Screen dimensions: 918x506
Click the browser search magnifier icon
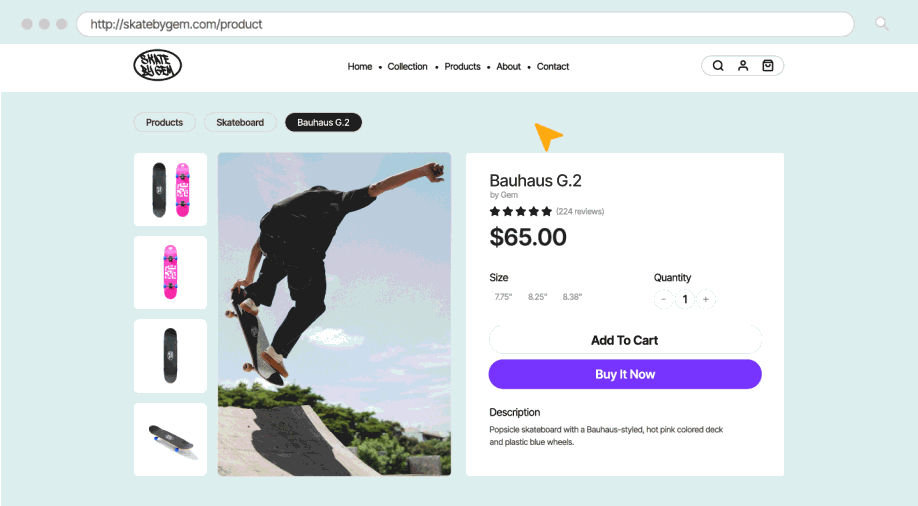[x=882, y=24]
